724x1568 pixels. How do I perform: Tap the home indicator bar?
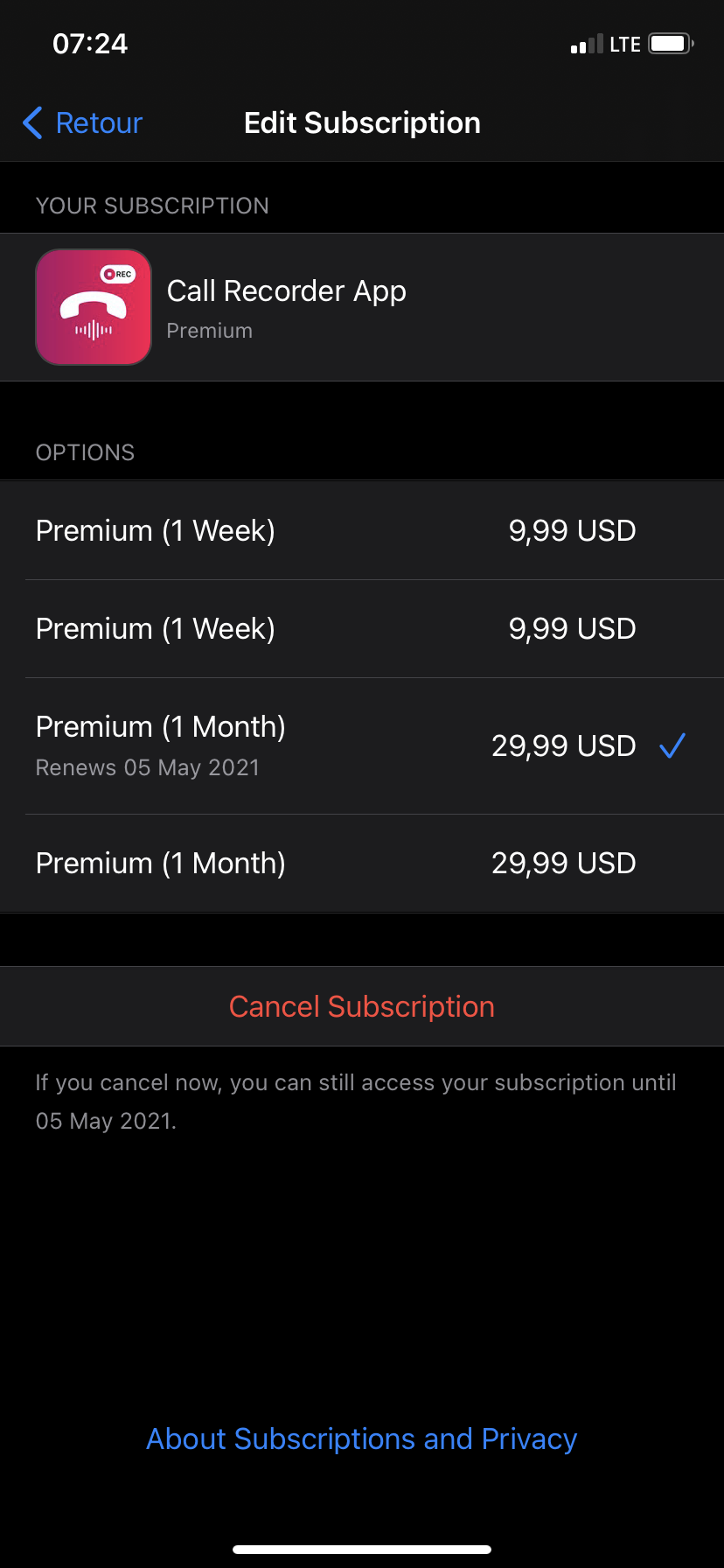[x=362, y=1550]
